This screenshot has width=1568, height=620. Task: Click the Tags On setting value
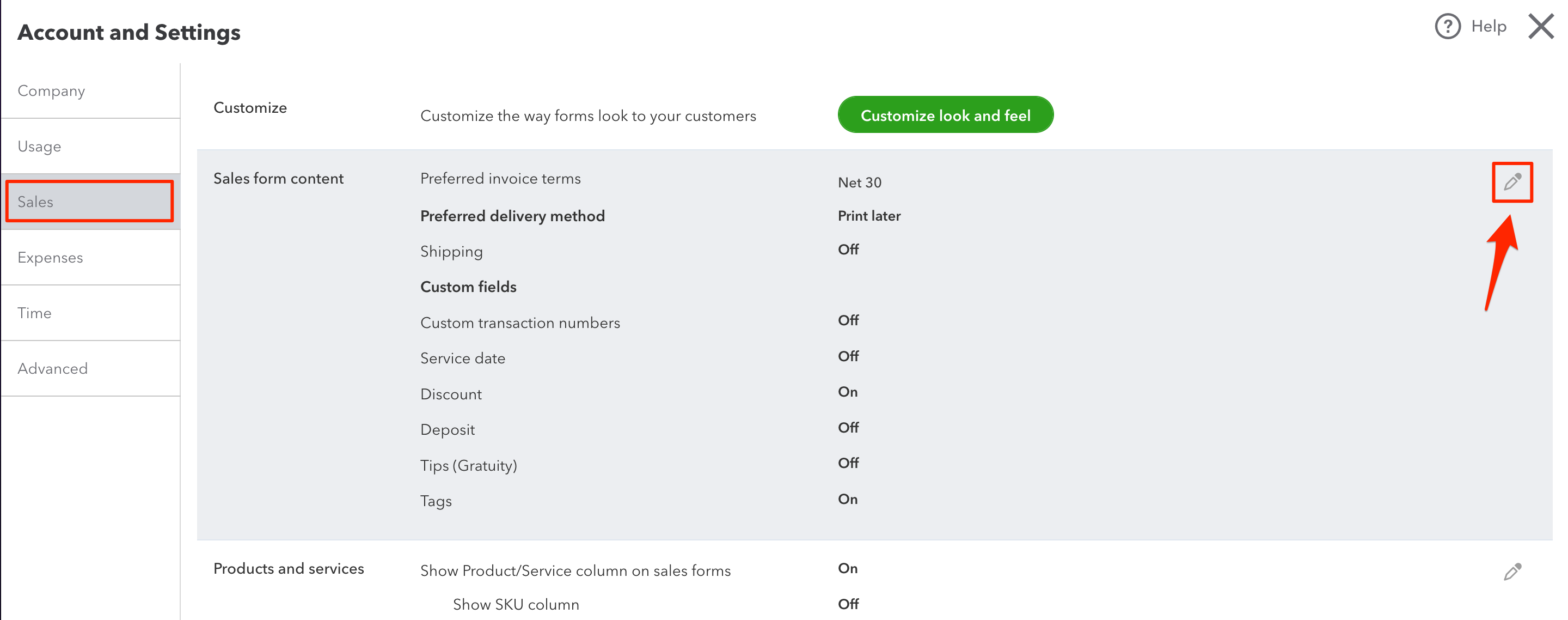847,499
